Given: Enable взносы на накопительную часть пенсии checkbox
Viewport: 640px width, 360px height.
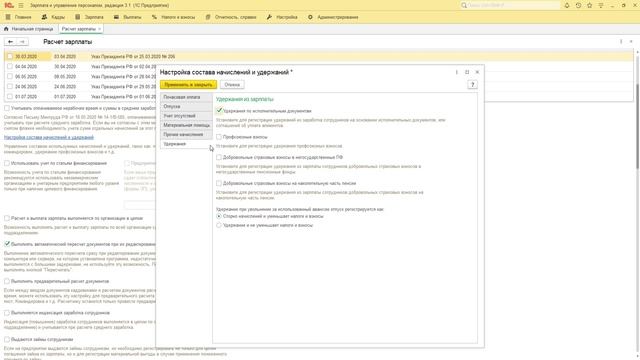Looking at the screenshot, I should point(219,183).
